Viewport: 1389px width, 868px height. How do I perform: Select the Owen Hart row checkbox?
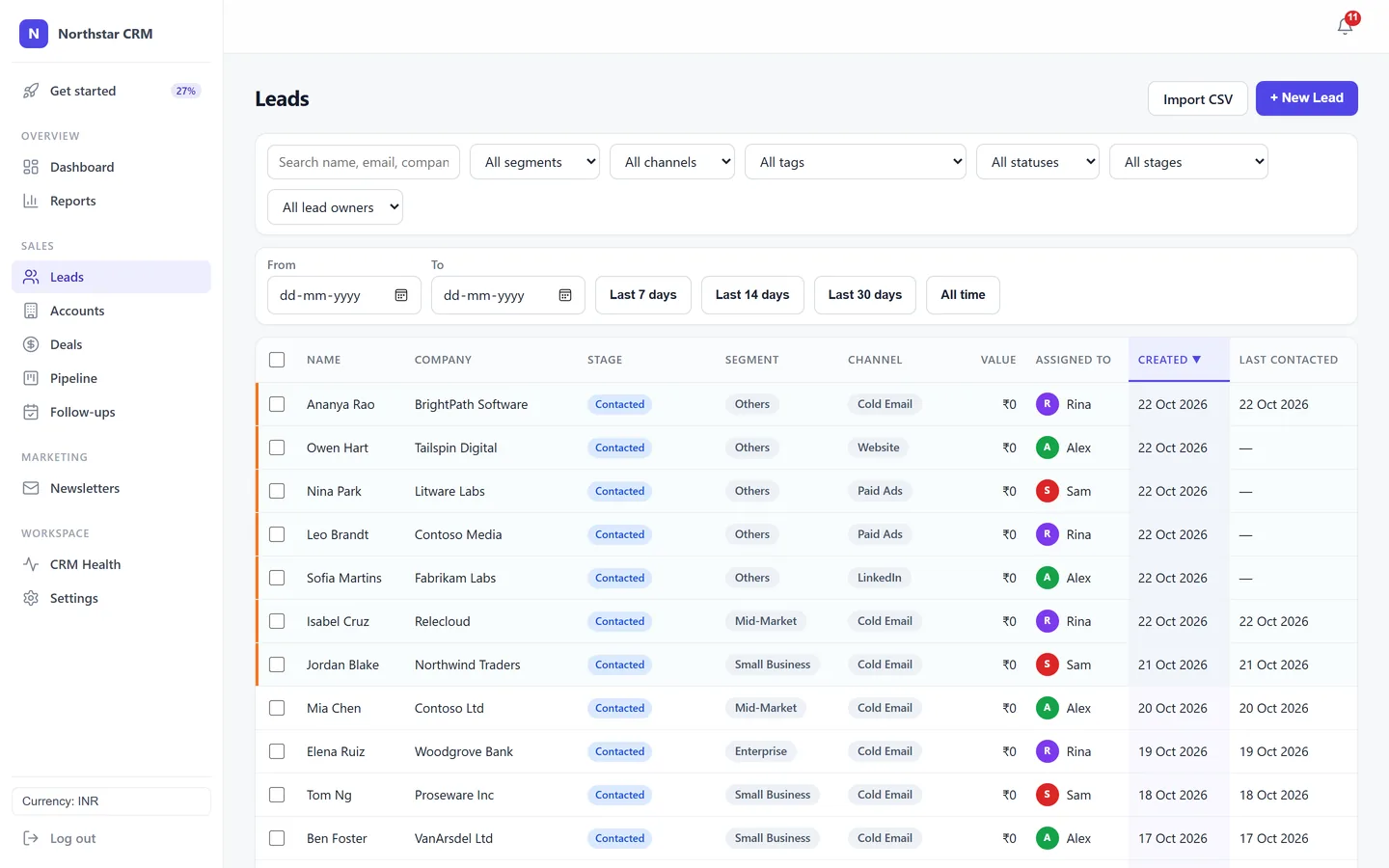click(277, 448)
